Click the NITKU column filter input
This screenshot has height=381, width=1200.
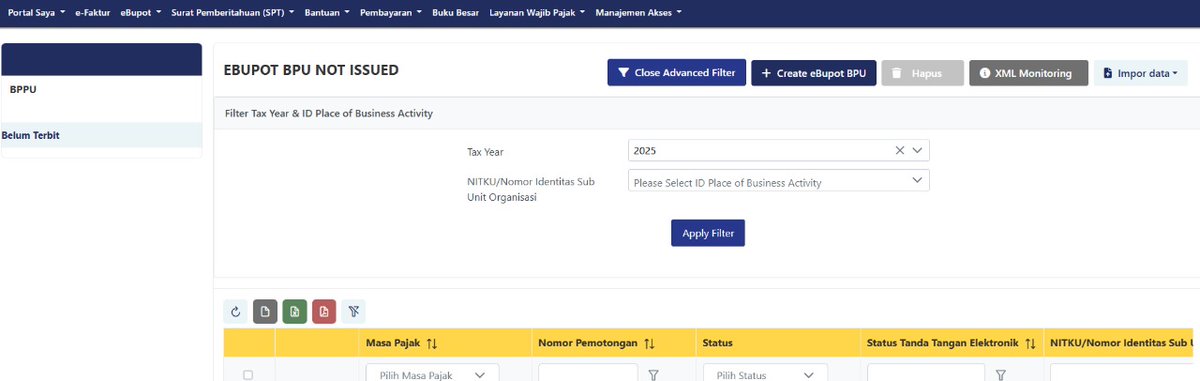click(1120, 374)
